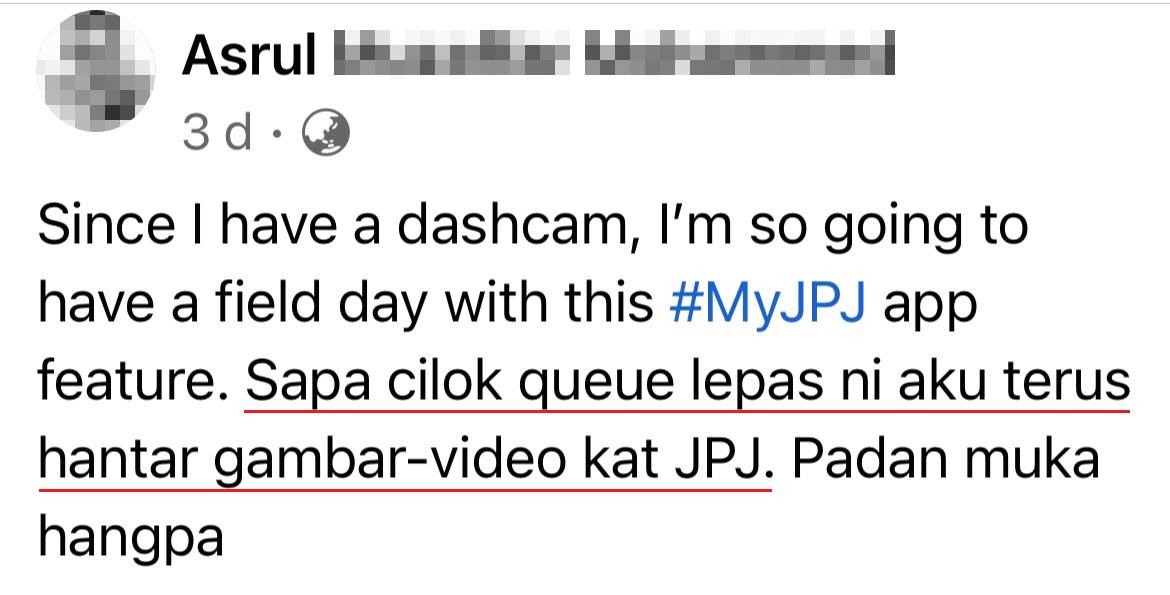1170x595 pixels.
Task: Click the words lepas ni
Action: [794, 384]
